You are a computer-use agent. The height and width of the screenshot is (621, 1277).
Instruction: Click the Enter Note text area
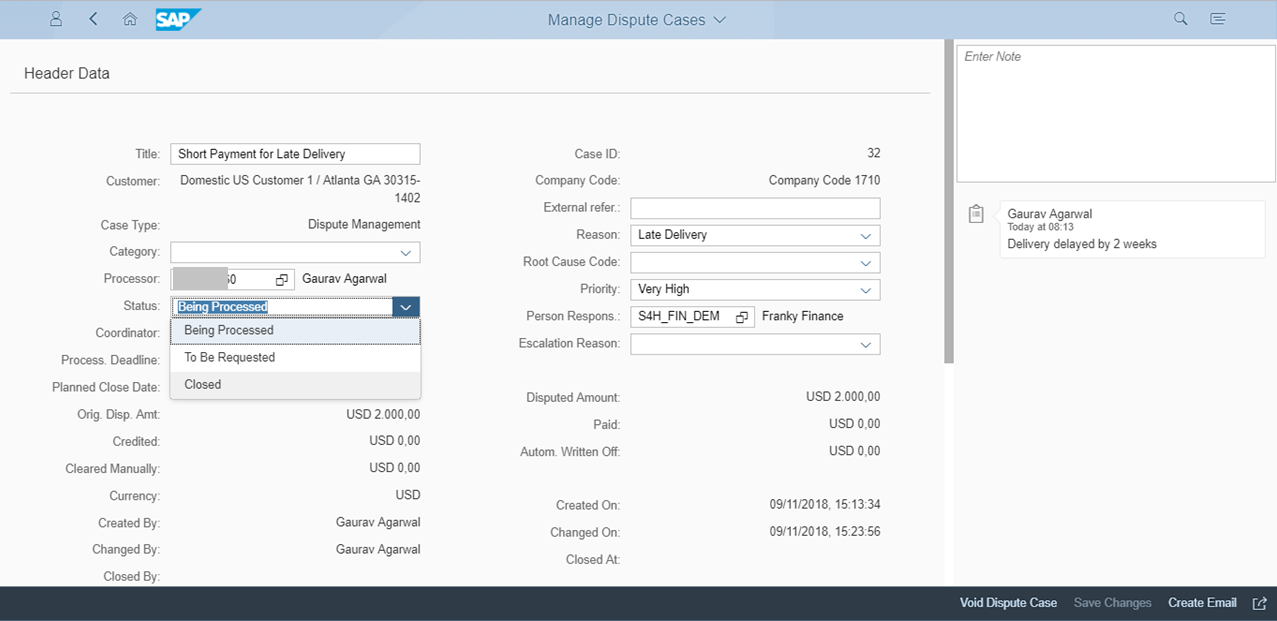pos(1116,113)
